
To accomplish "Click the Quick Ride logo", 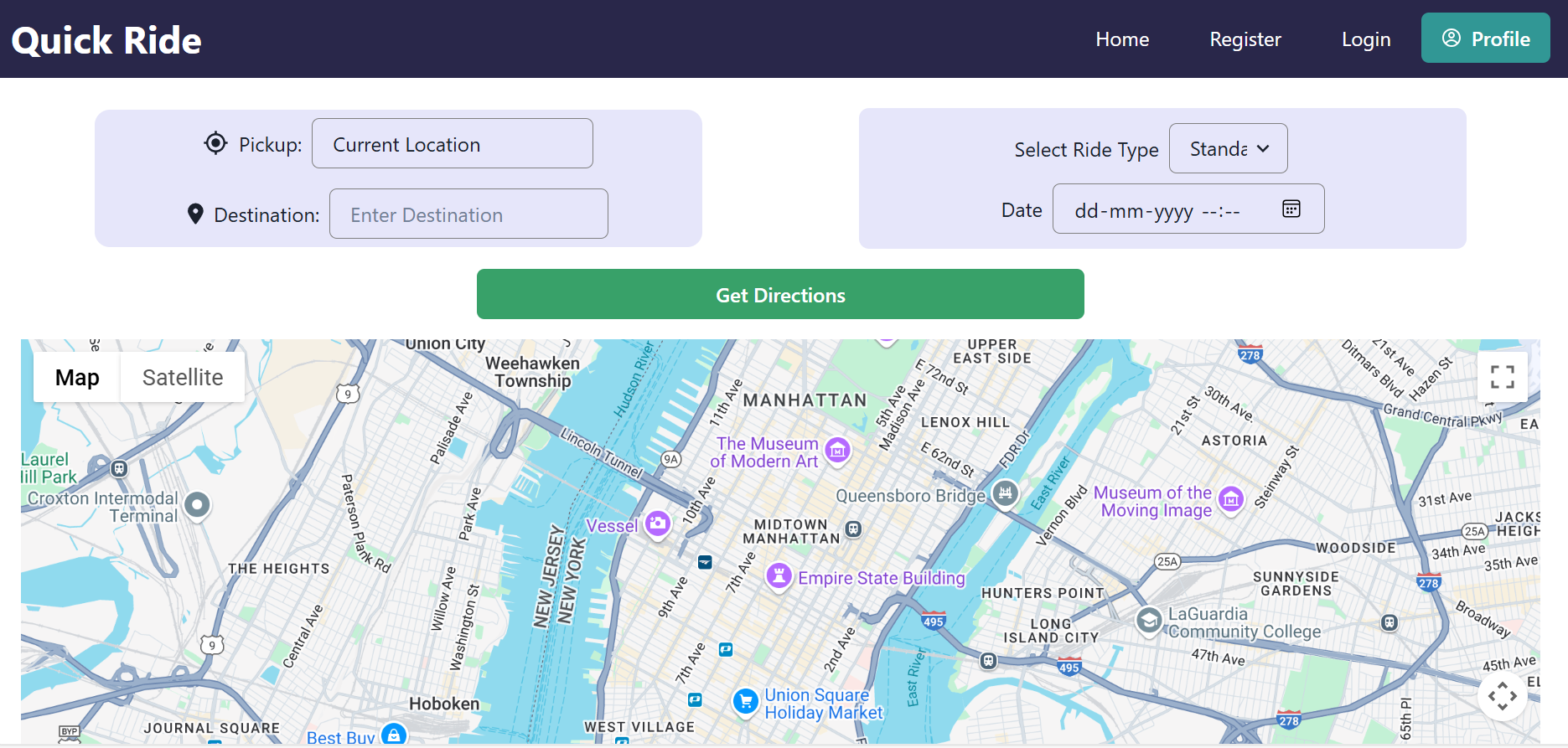I will click(106, 40).
